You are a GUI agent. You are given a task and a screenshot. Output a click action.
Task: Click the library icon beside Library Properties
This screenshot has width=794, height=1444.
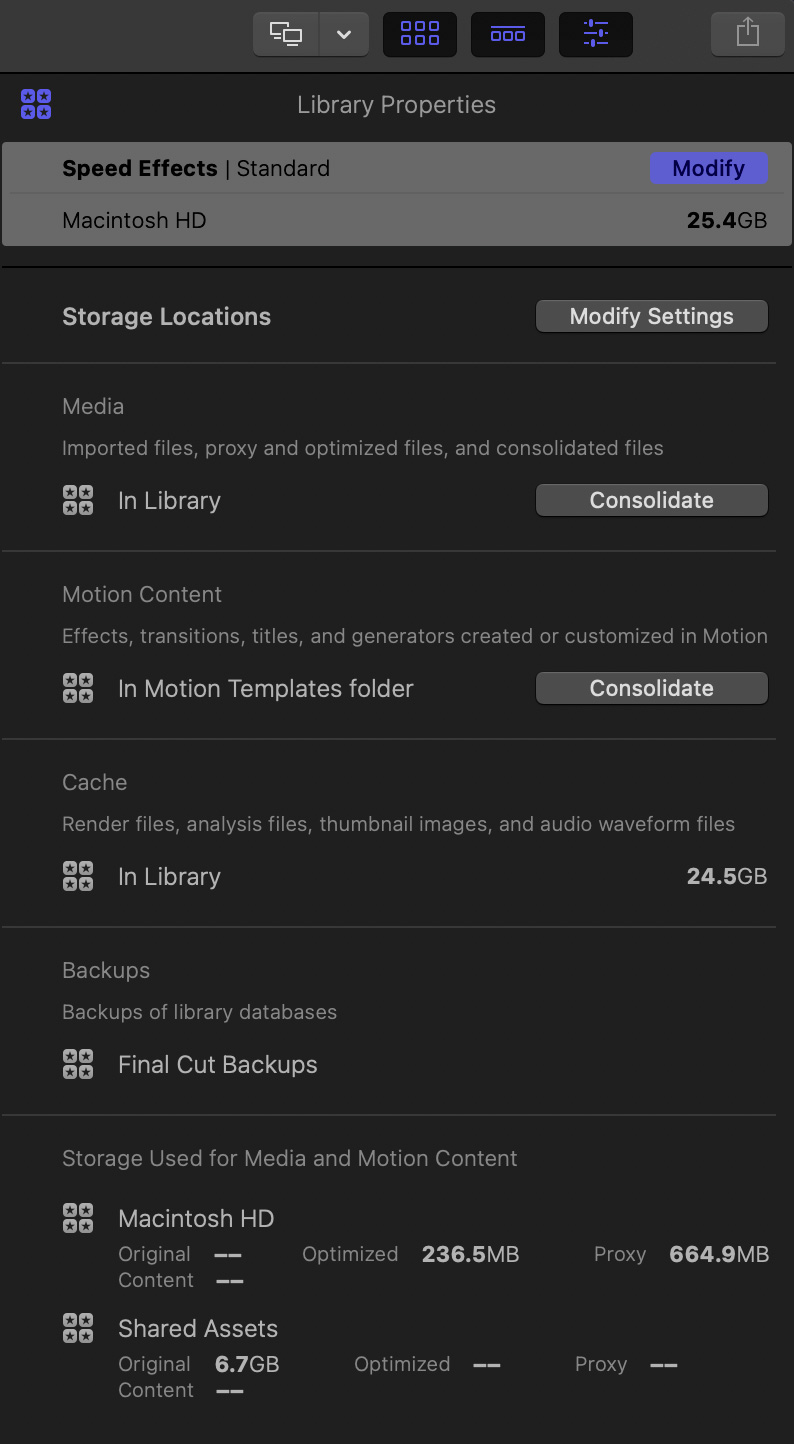36,104
